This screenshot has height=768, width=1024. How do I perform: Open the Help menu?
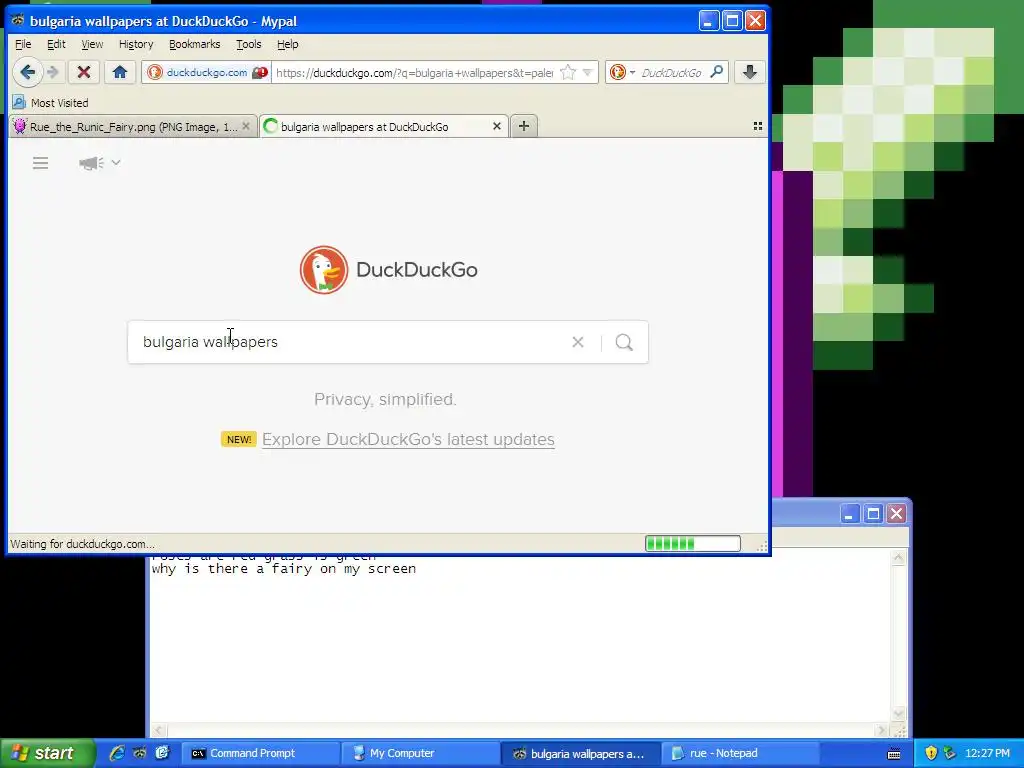(x=287, y=44)
